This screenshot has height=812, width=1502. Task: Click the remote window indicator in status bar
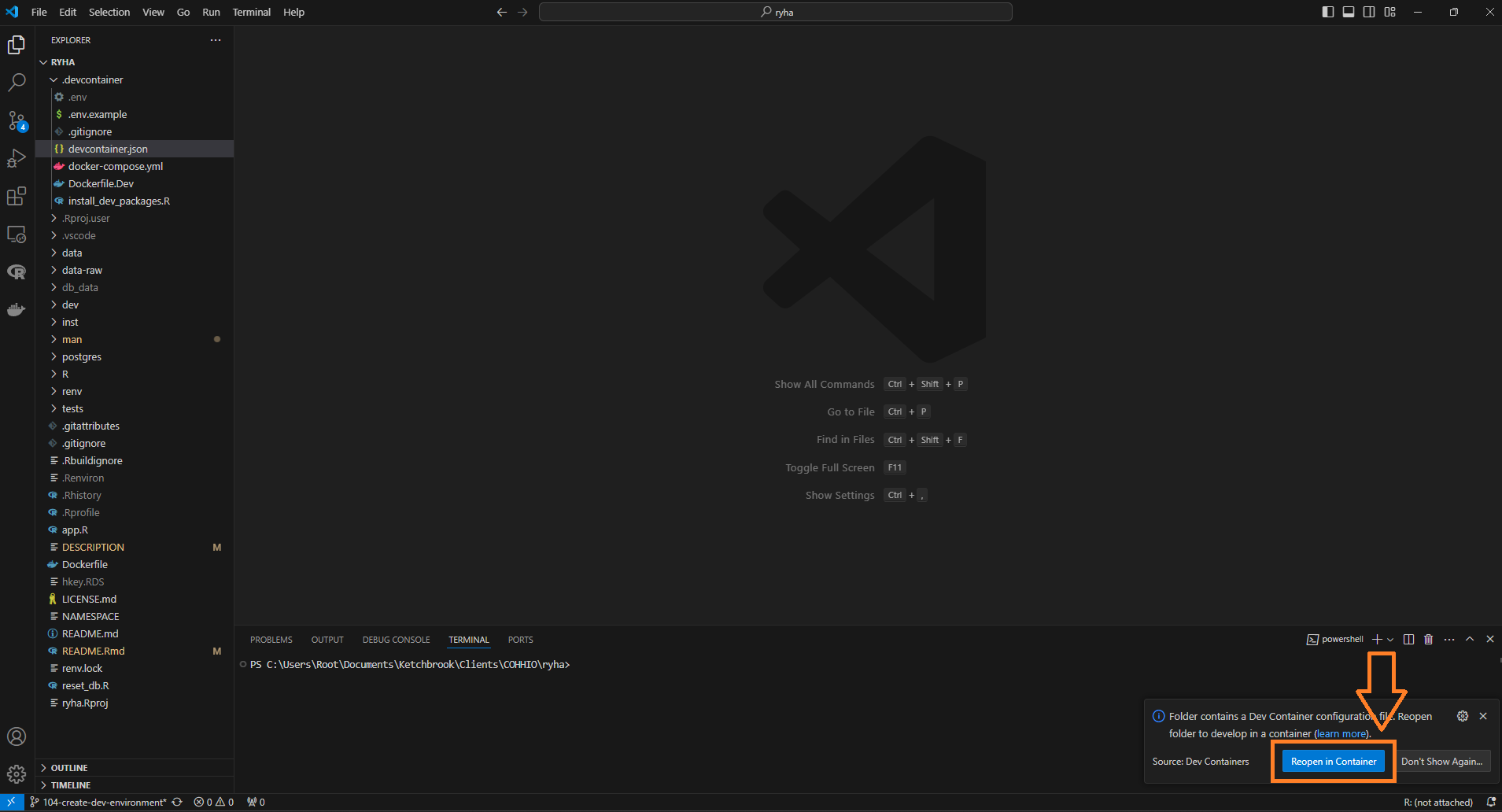pos(11,802)
